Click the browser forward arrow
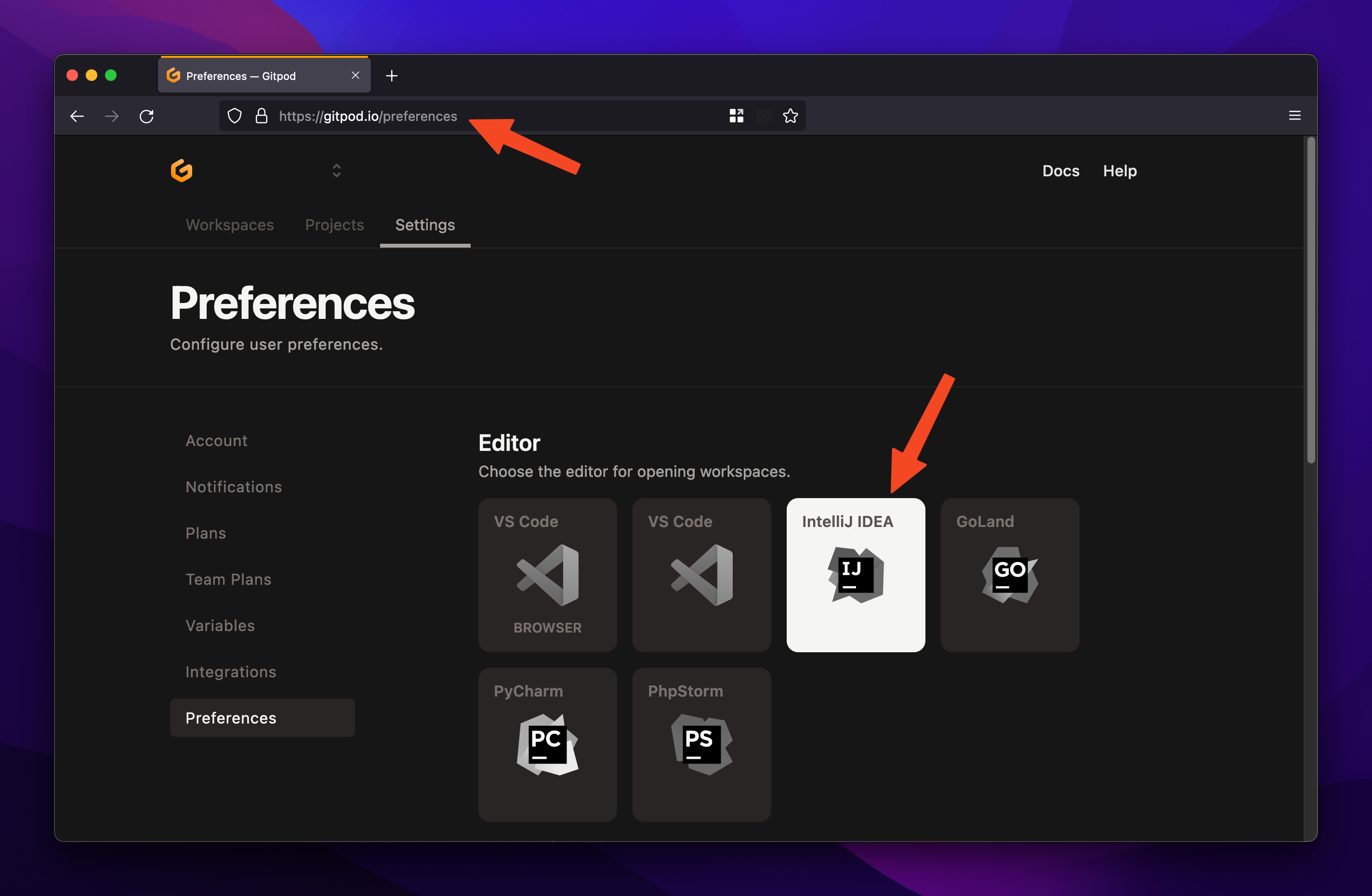Image resolution: width=1372 pixels, height=896 pixels. 112,116
